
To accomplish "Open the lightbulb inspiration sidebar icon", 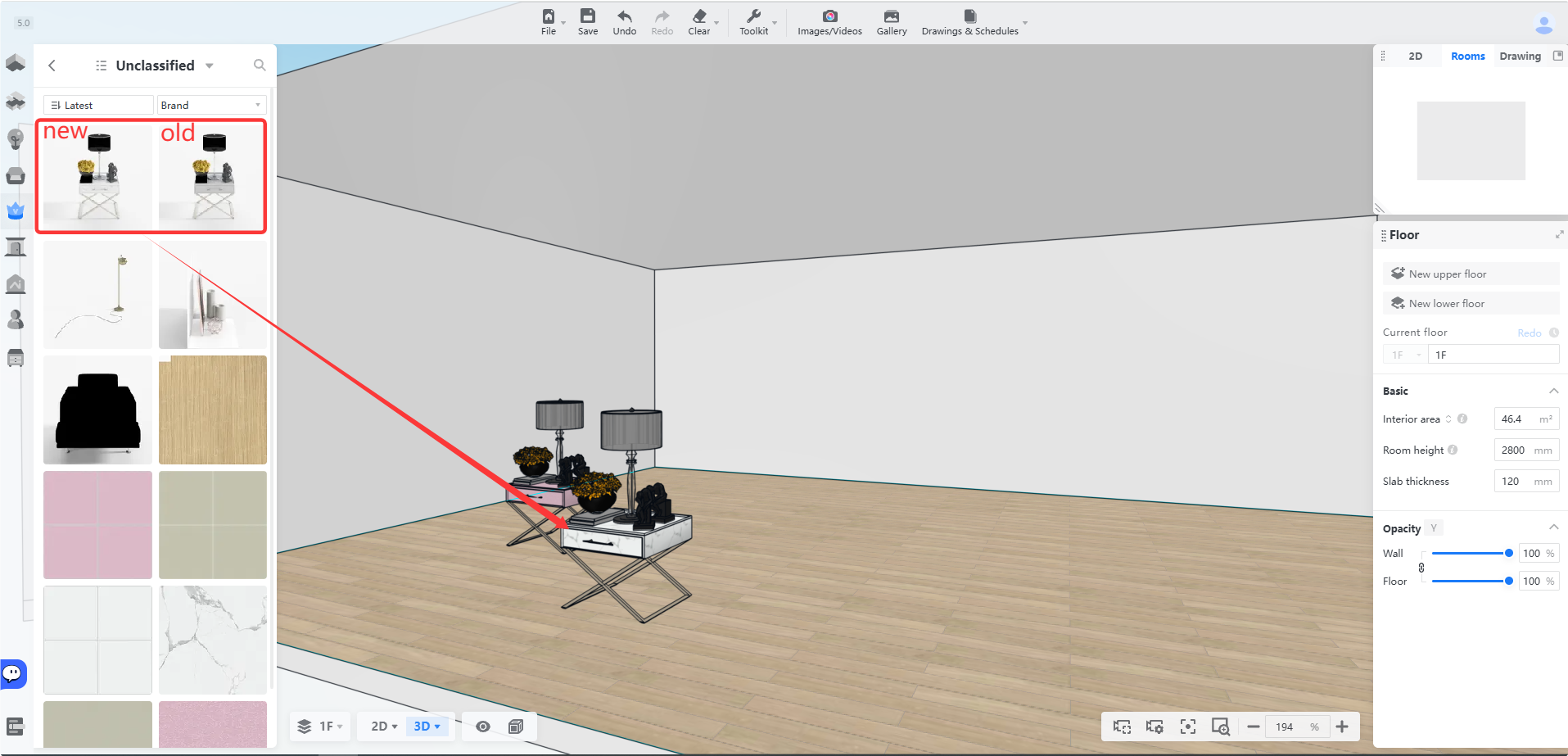I will pyautogui.click(x=16, y=138).
